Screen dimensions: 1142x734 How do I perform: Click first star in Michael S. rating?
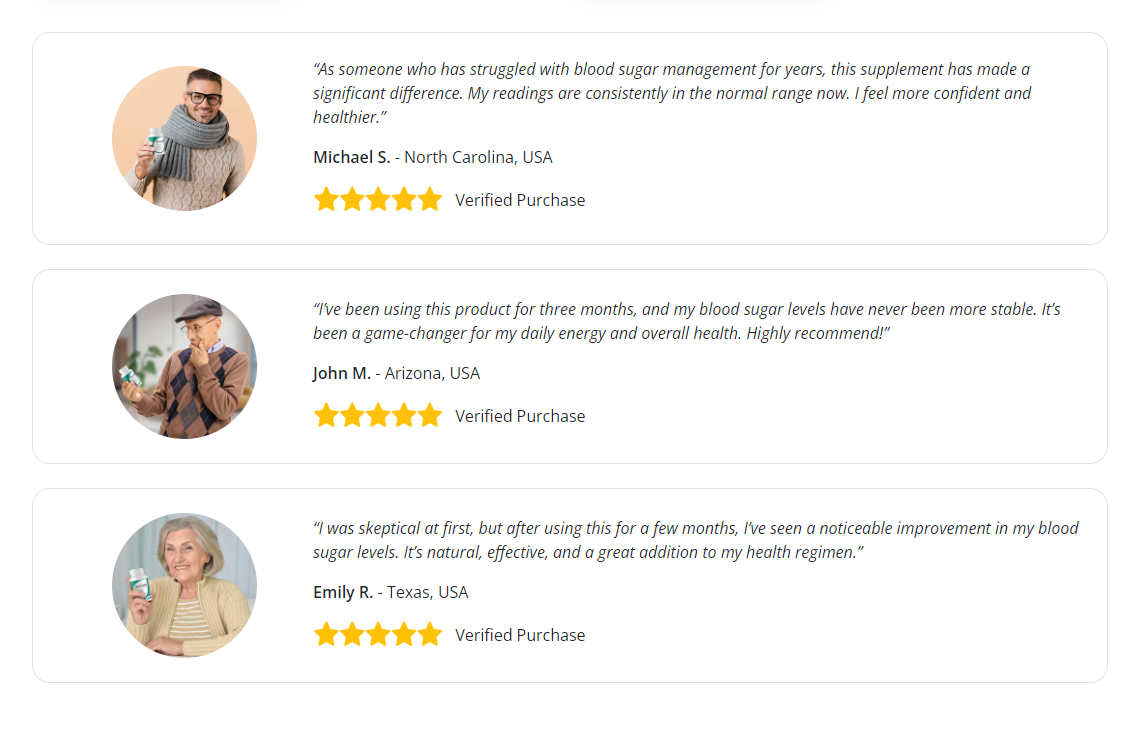click(326, 199)
